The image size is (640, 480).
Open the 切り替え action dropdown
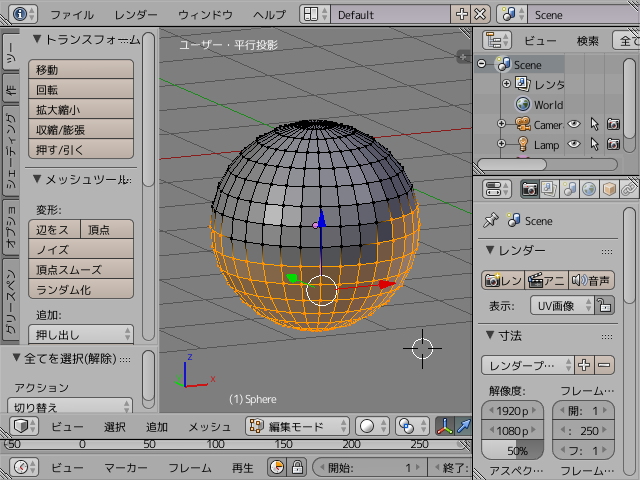pos(70,406)
